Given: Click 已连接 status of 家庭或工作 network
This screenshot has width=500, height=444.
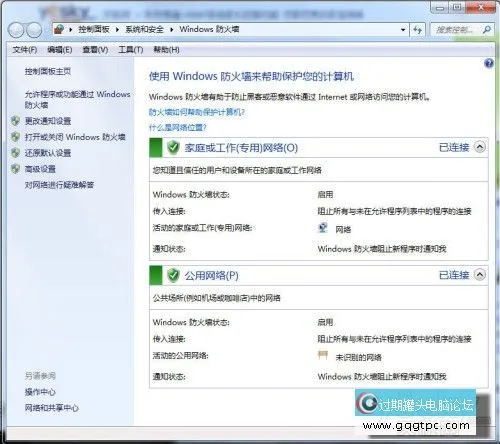Looking at the screenshot, I should click(454, 147).
